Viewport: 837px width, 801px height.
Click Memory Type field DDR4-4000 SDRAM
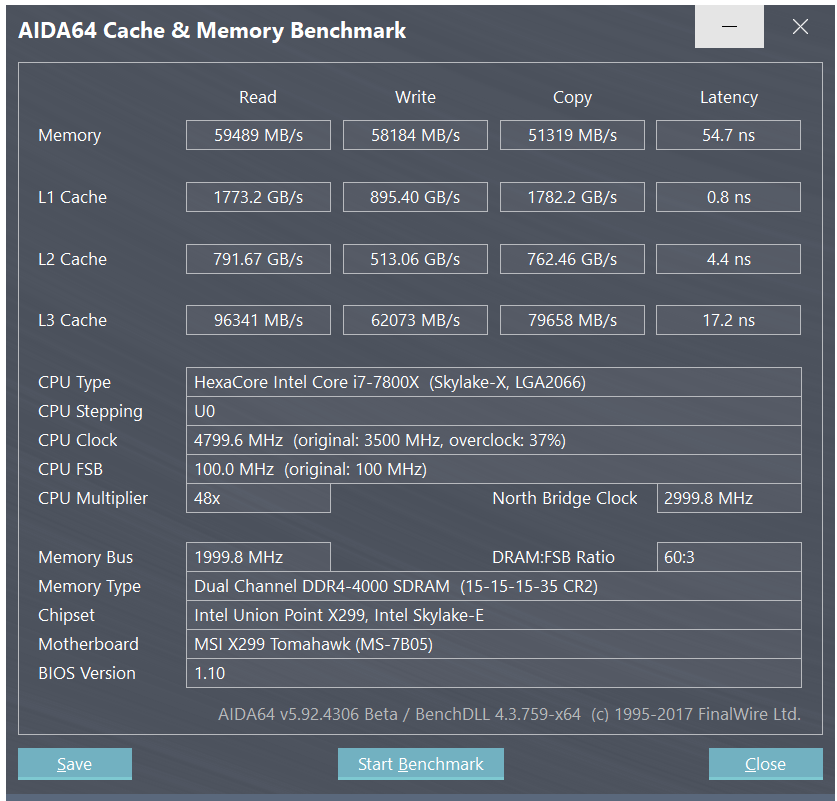(x=494, y=586)
